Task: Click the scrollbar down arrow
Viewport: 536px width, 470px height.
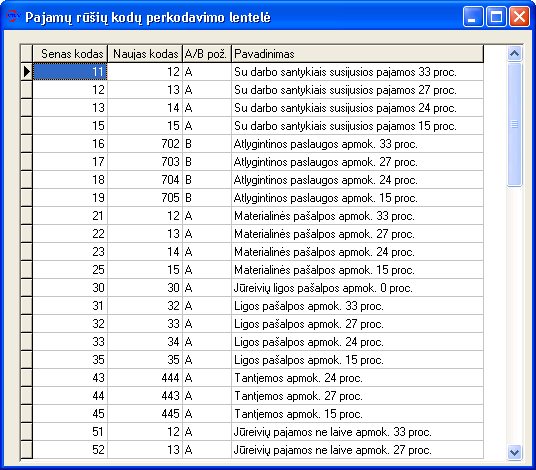Action: (x=514, y=452)
